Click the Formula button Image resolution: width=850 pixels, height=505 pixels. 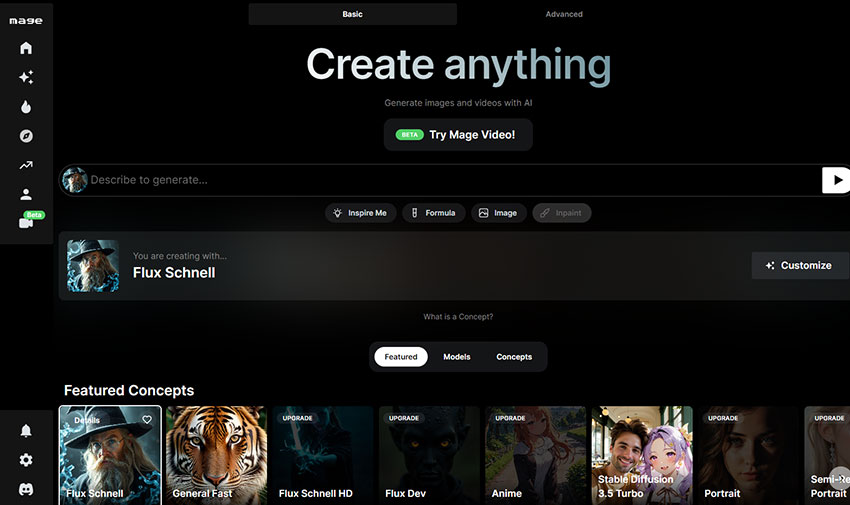[433, 213]
